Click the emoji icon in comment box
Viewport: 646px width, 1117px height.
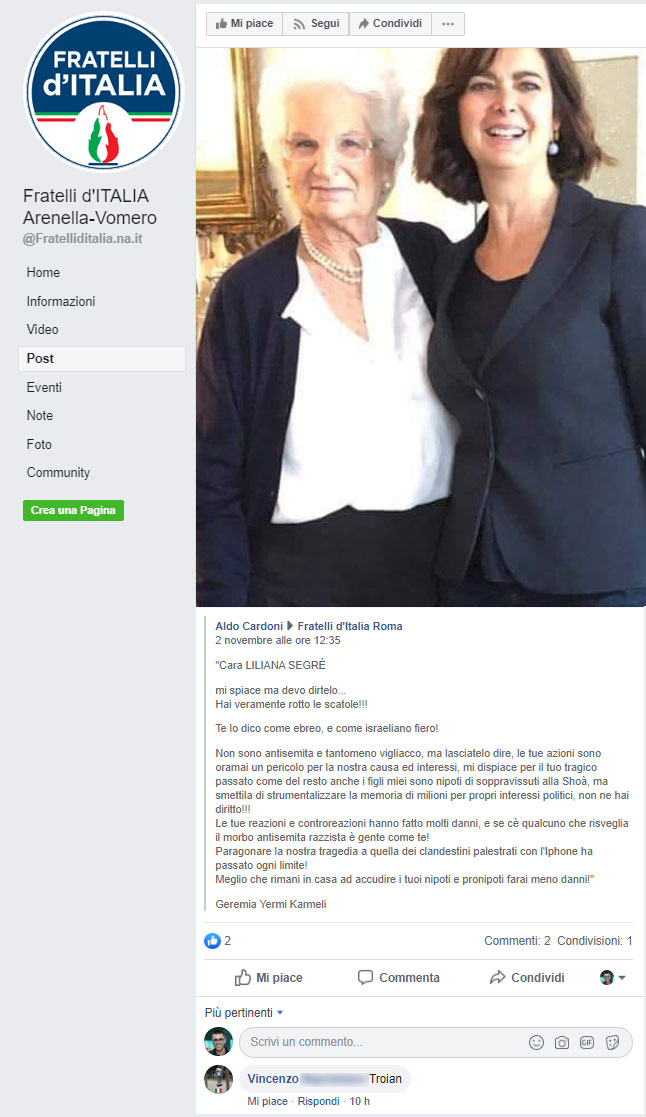(x=536, y=1042)
